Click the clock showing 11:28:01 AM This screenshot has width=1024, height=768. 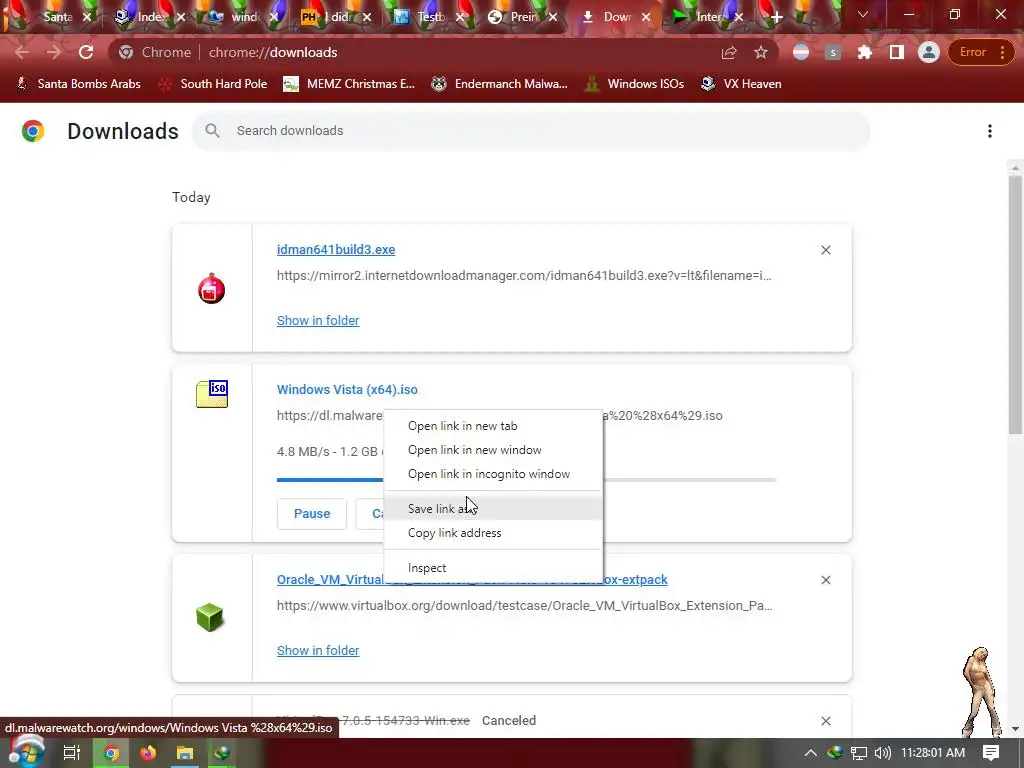[x=933, y=753]
